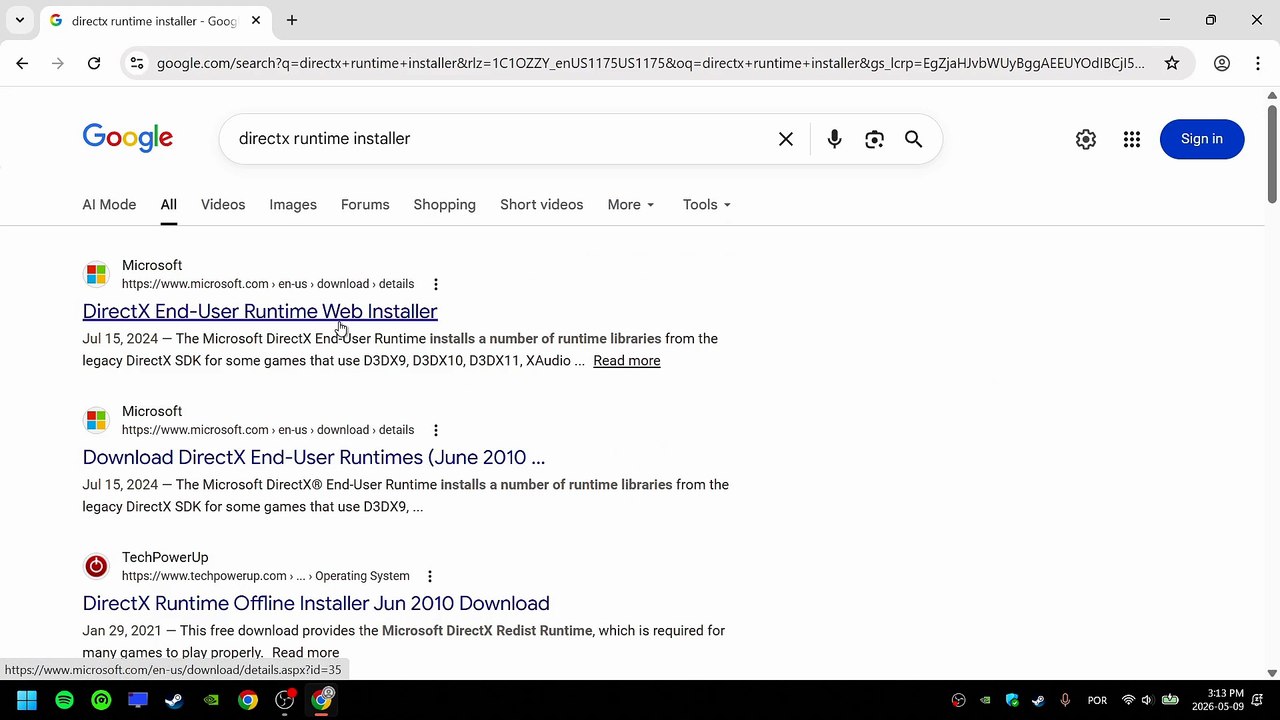This screenshot has height=720, width=1280.
Task: Open the Shopping results tab
Action: click(445, 205)
